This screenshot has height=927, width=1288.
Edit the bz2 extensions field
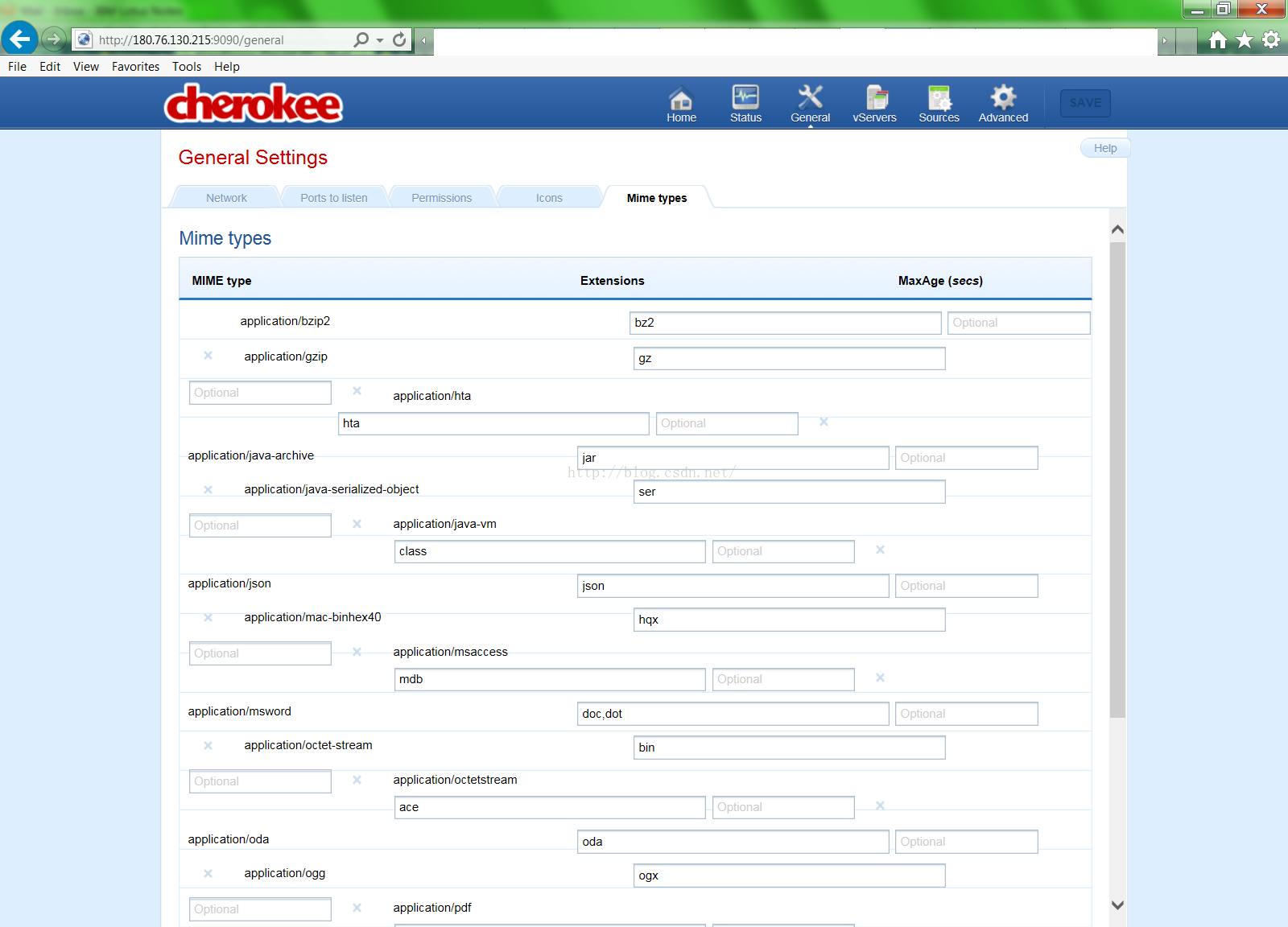click(x=785, y=323)
